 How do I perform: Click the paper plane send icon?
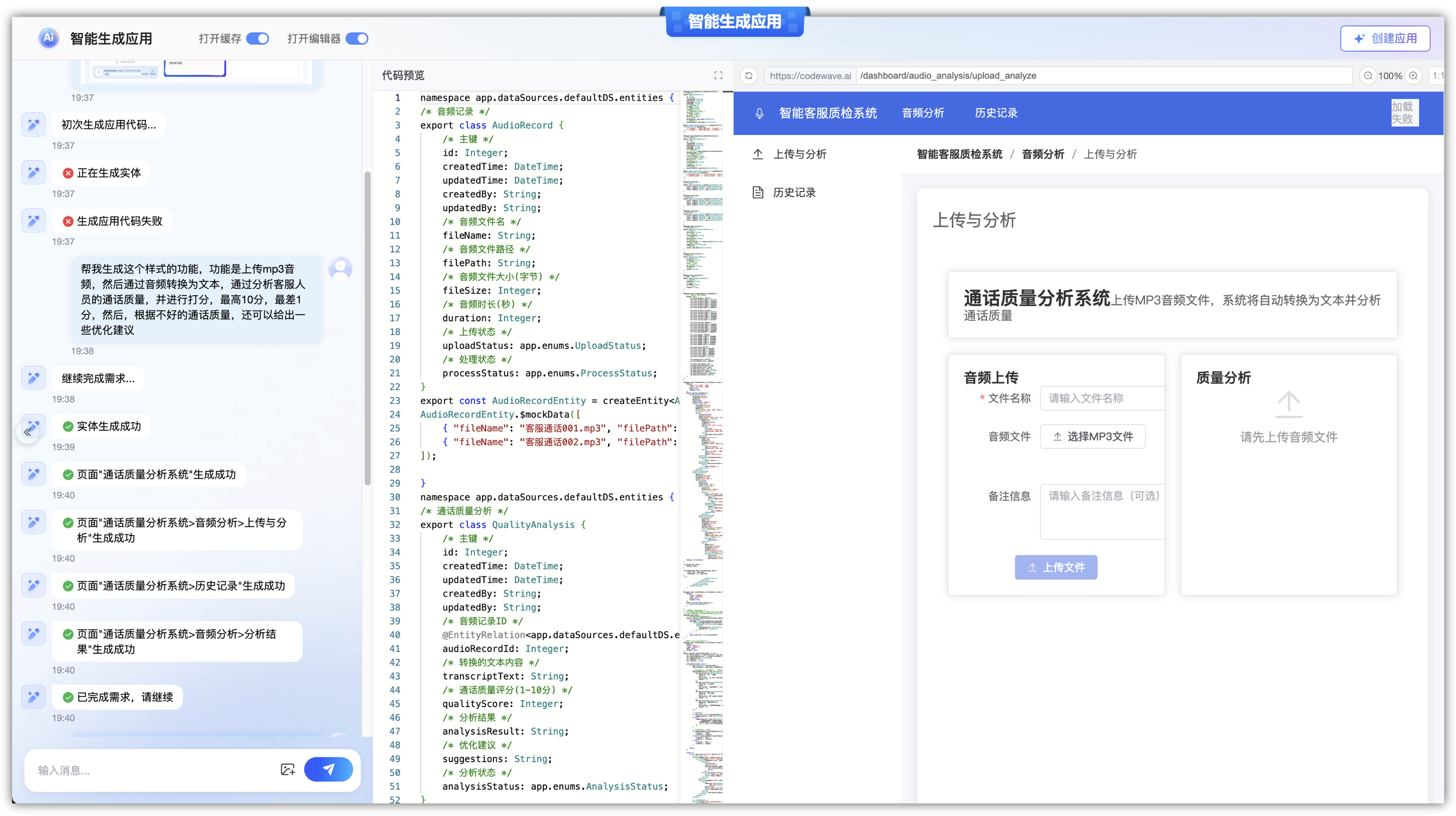pos(328,769)
